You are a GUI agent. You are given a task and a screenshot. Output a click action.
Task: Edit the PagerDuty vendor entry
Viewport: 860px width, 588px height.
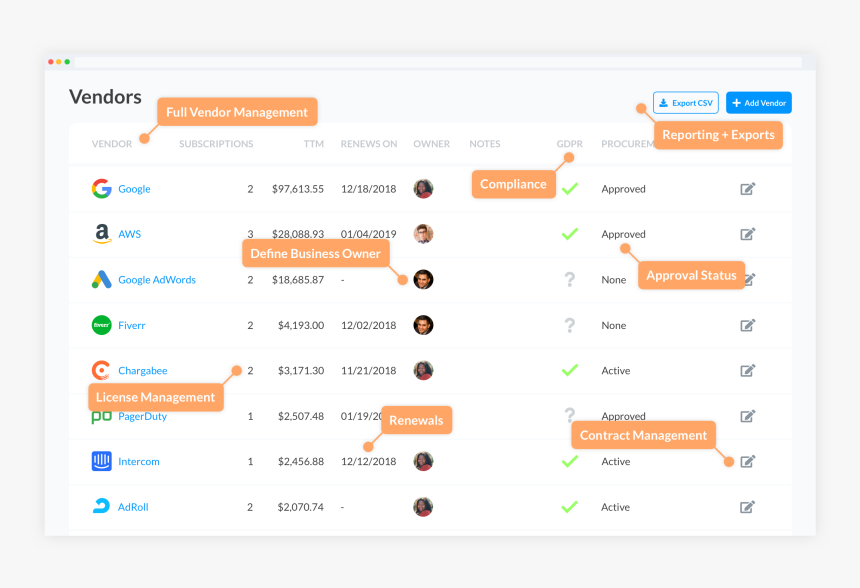pos(748,416)
